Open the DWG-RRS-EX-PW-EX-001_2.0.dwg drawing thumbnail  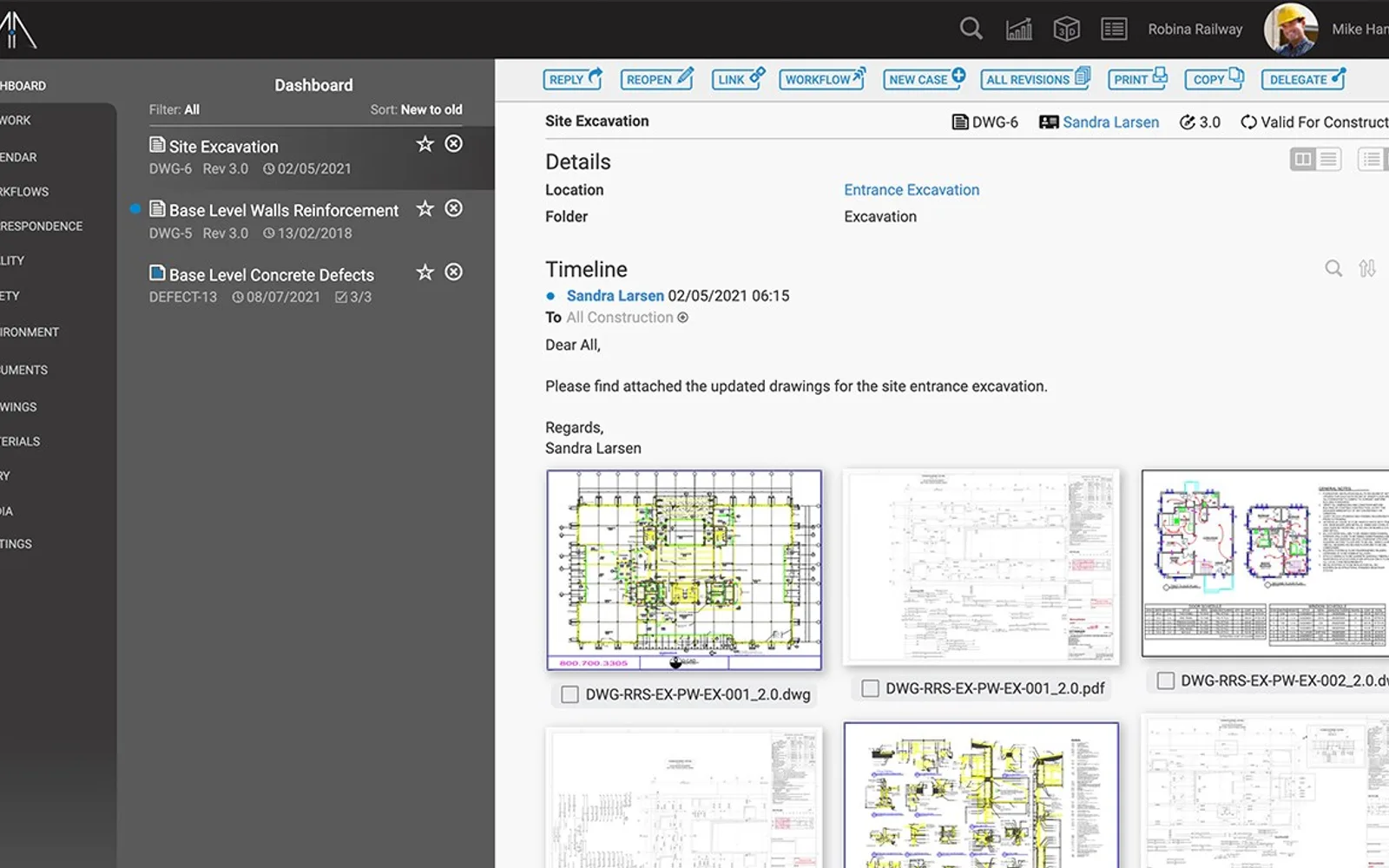point(684,570)
